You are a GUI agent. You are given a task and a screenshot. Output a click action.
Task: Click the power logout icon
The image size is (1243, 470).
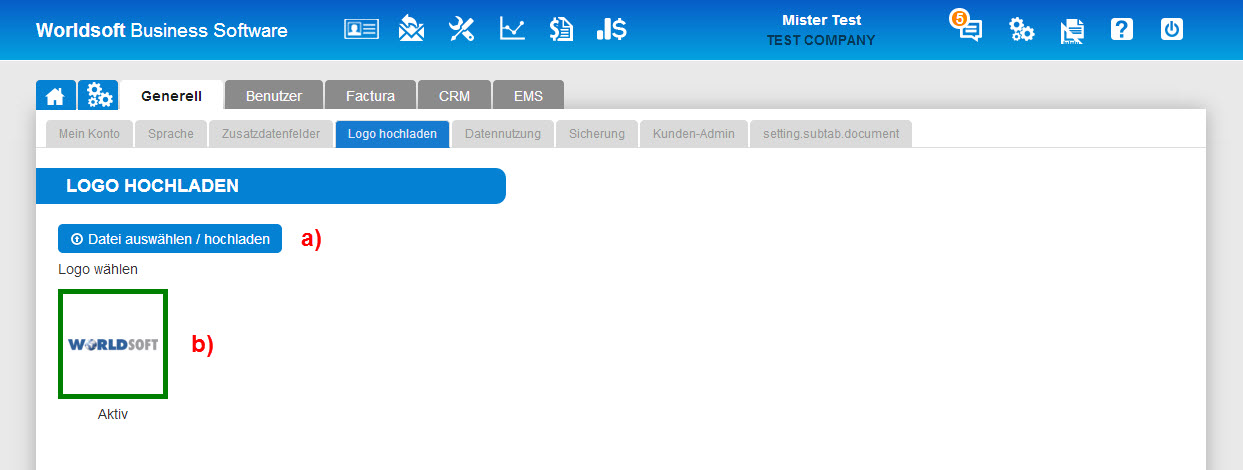1172,30
